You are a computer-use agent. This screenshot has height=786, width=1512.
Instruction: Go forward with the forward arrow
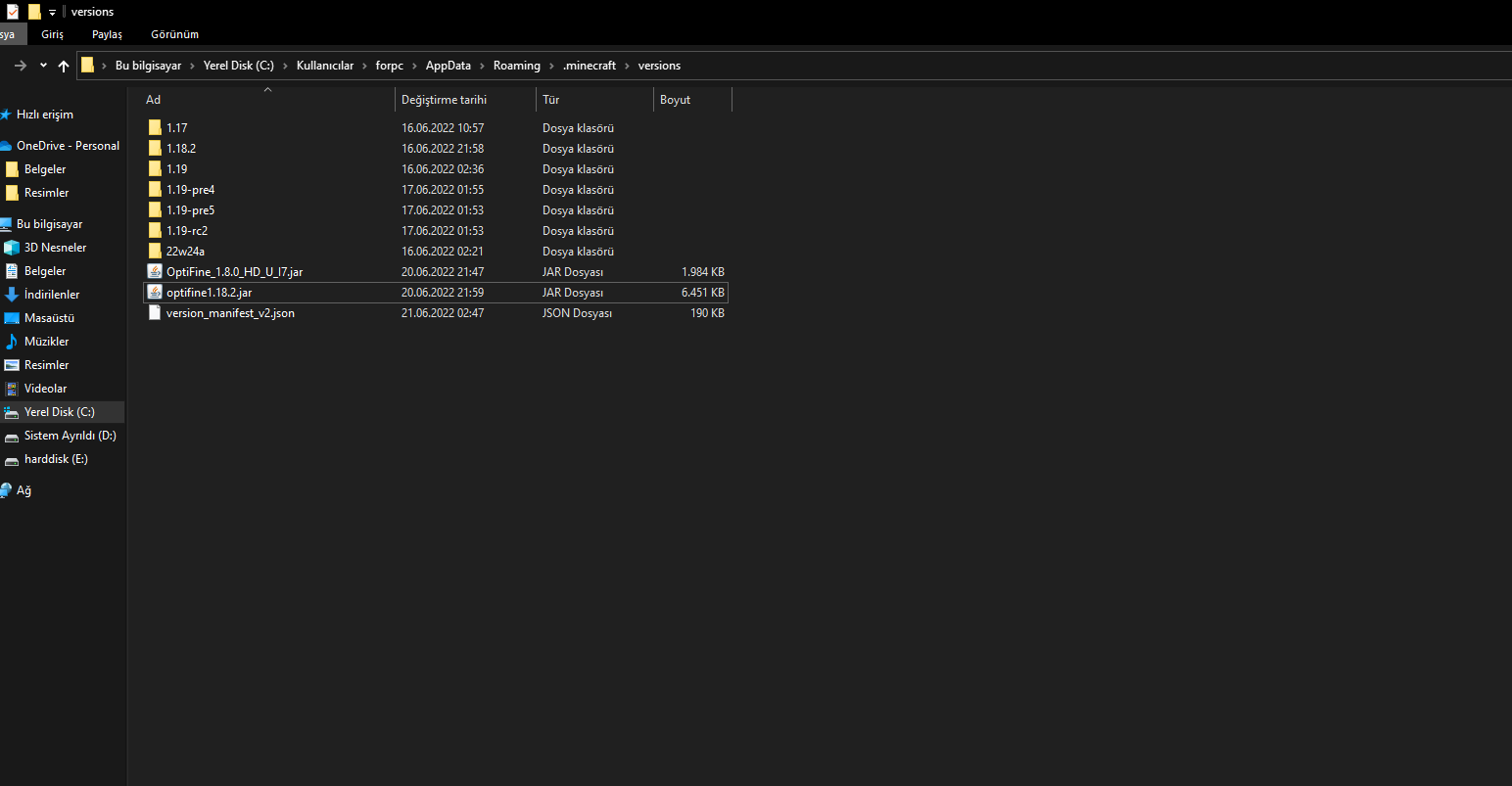pyautogui.click(x=21, y=66)
